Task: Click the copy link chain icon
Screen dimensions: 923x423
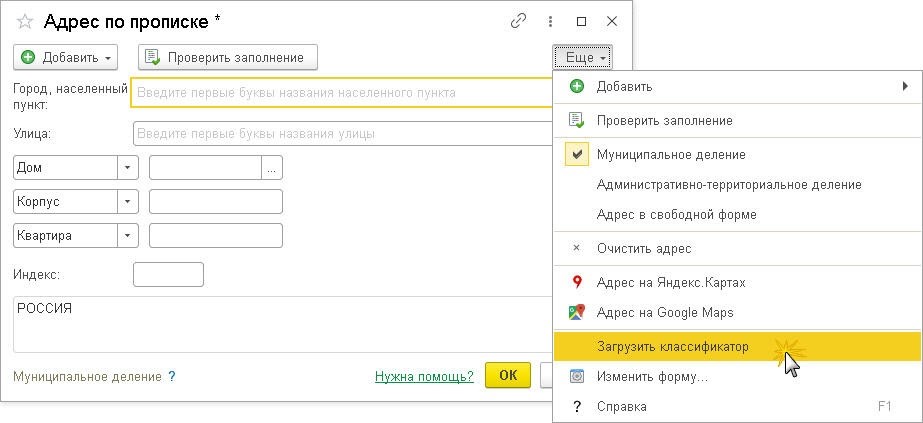Action: tap(518, 21)
